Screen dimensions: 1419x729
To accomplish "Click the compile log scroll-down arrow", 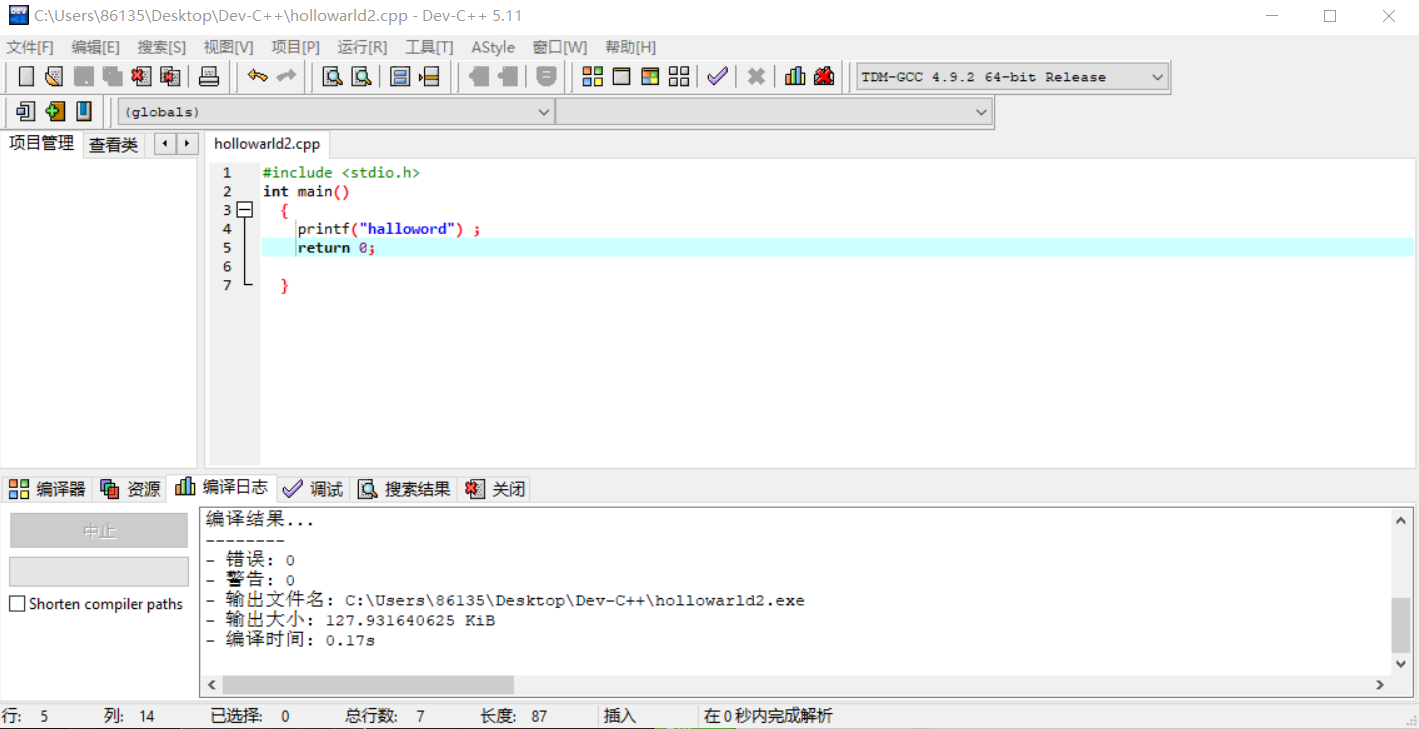I will [1402, 664].
